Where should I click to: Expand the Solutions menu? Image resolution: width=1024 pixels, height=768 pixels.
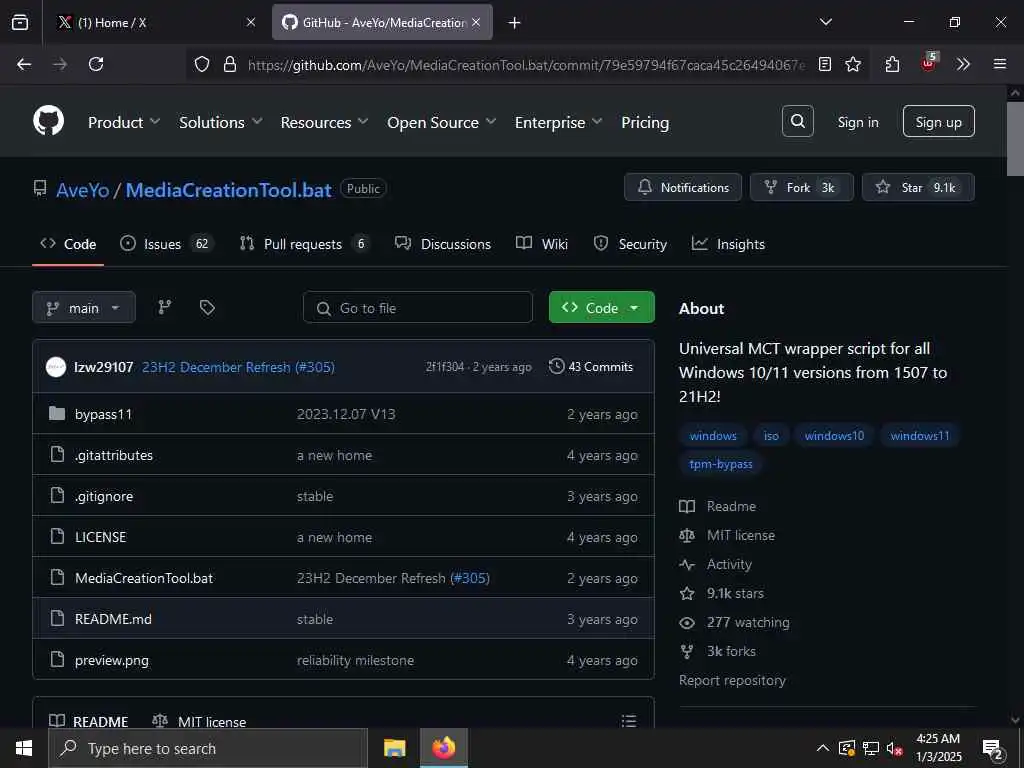coord(221,122)
